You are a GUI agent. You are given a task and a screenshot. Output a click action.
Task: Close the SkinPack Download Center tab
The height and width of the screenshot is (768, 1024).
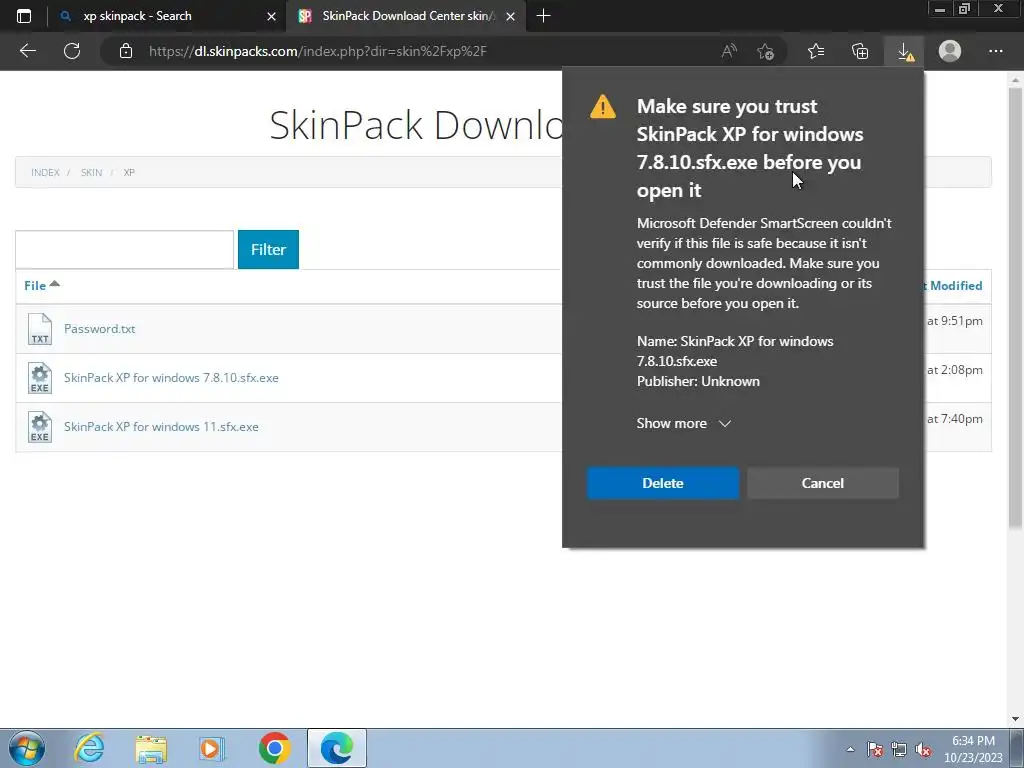pos(511,16)
